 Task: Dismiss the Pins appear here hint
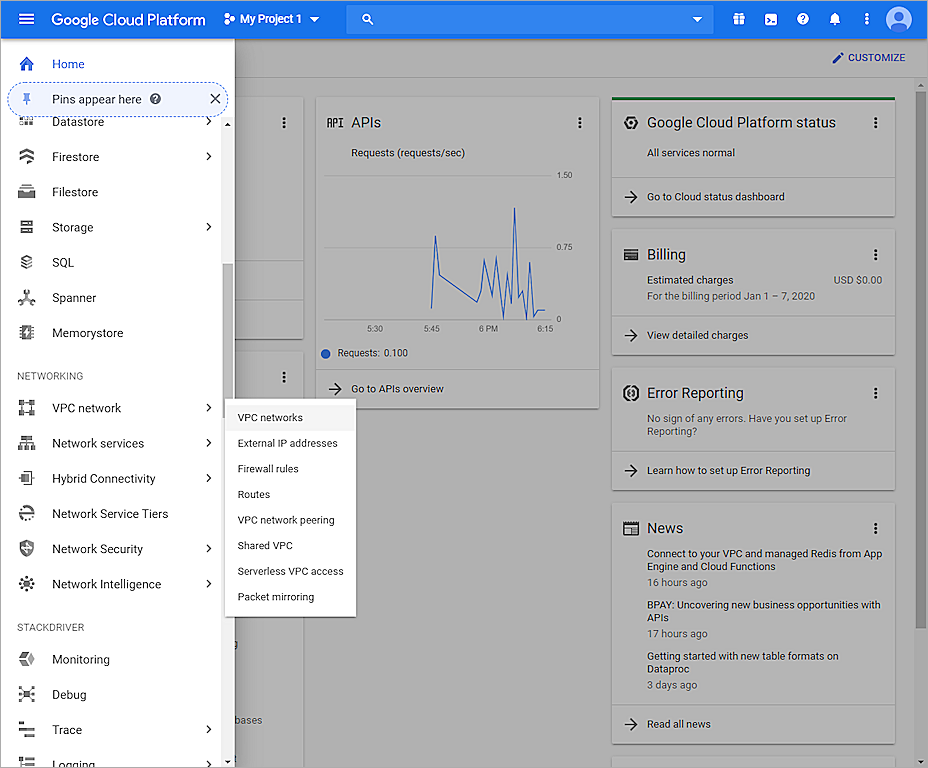coord(215,99)
